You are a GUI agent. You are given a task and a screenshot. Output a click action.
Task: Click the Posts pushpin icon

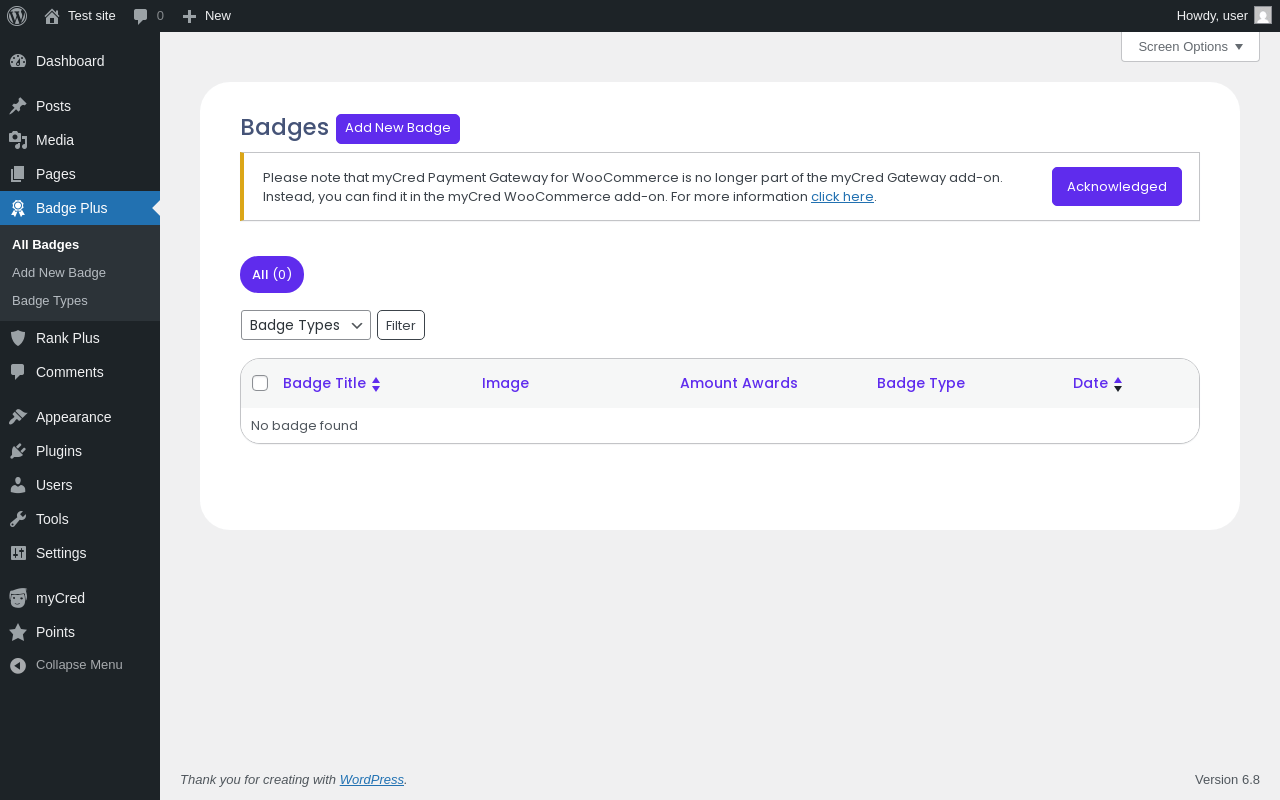18,106
